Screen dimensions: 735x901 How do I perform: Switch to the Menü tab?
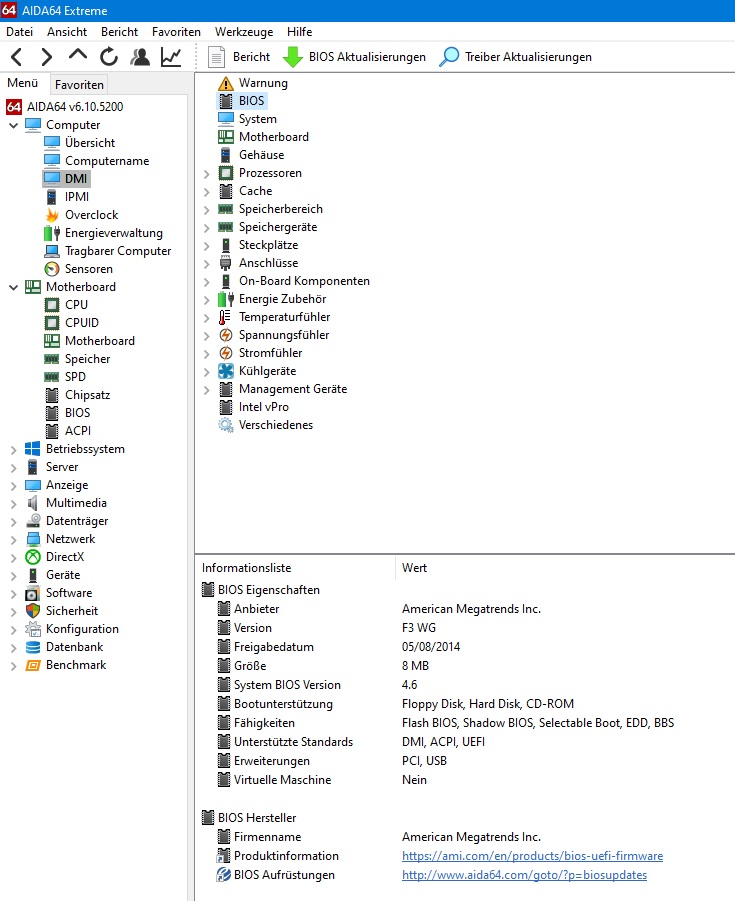pyautogui.click(x=22, y=83)
